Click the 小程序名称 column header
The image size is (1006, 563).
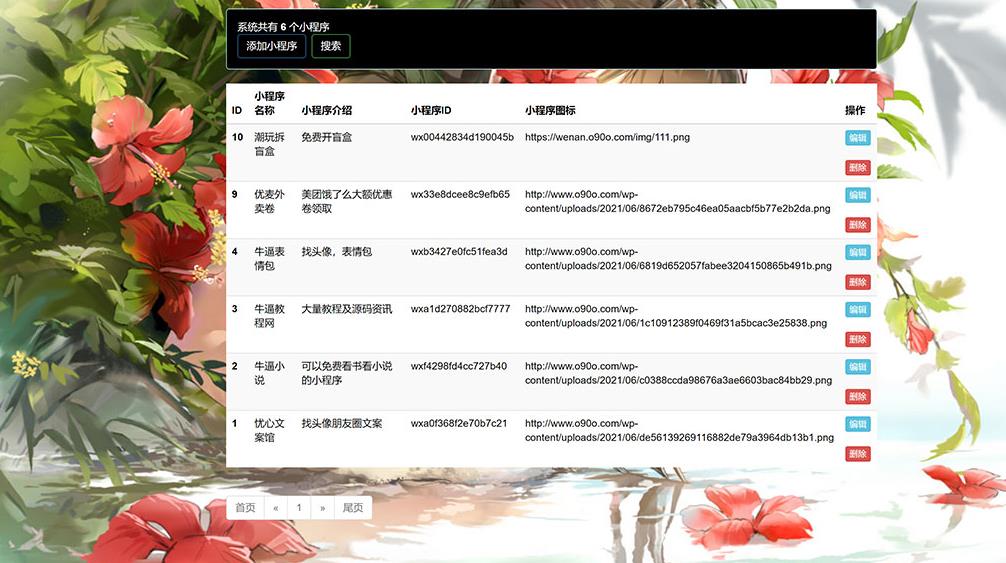coord(269,103)
